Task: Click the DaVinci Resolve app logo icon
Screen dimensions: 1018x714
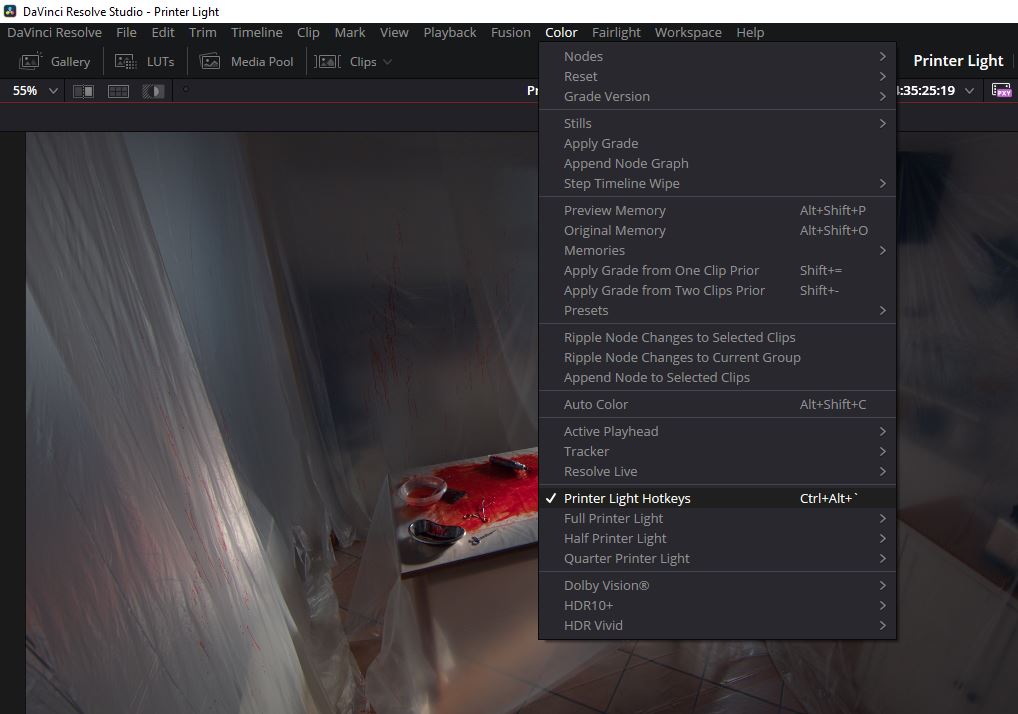Action: click(10, 11)
